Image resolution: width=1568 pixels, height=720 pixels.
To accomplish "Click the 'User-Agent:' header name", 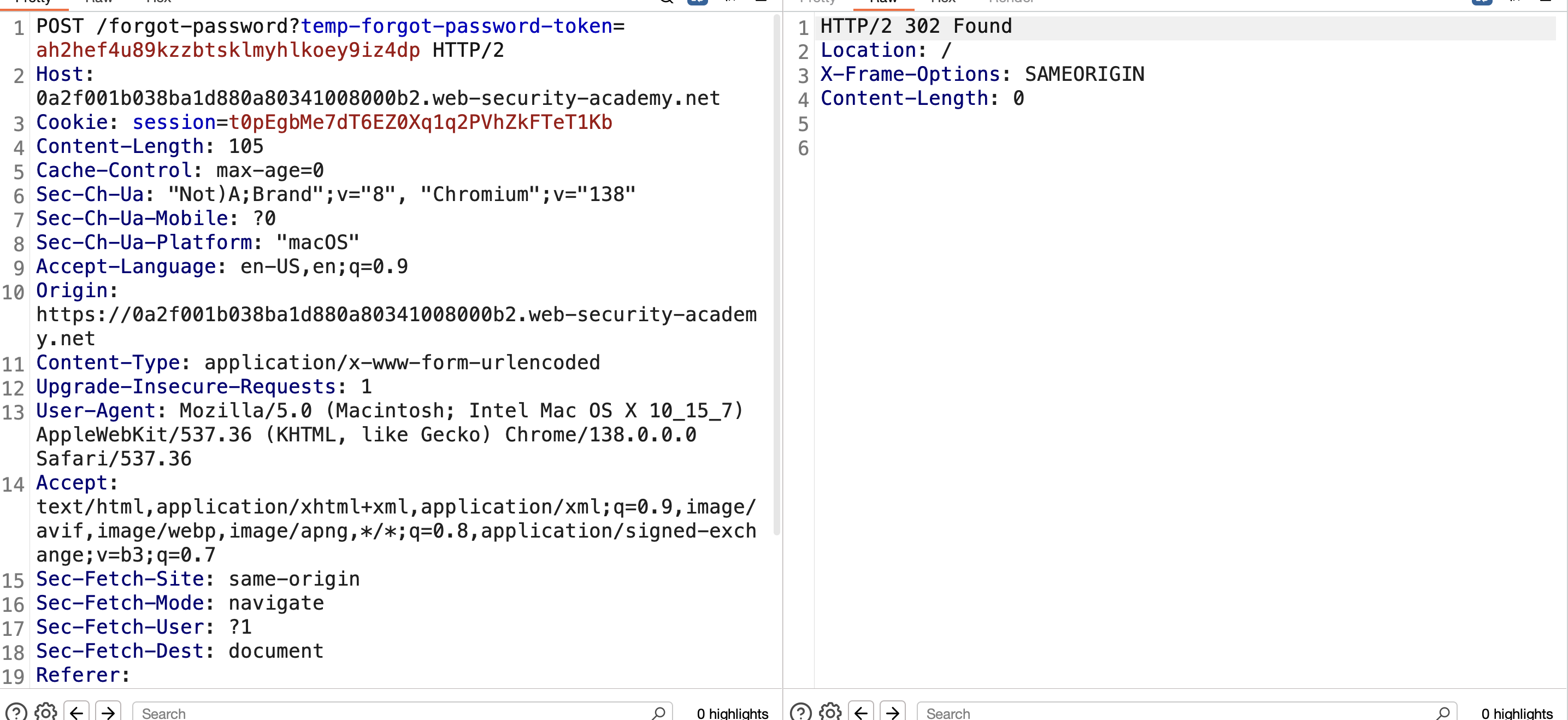I will 101,411.
